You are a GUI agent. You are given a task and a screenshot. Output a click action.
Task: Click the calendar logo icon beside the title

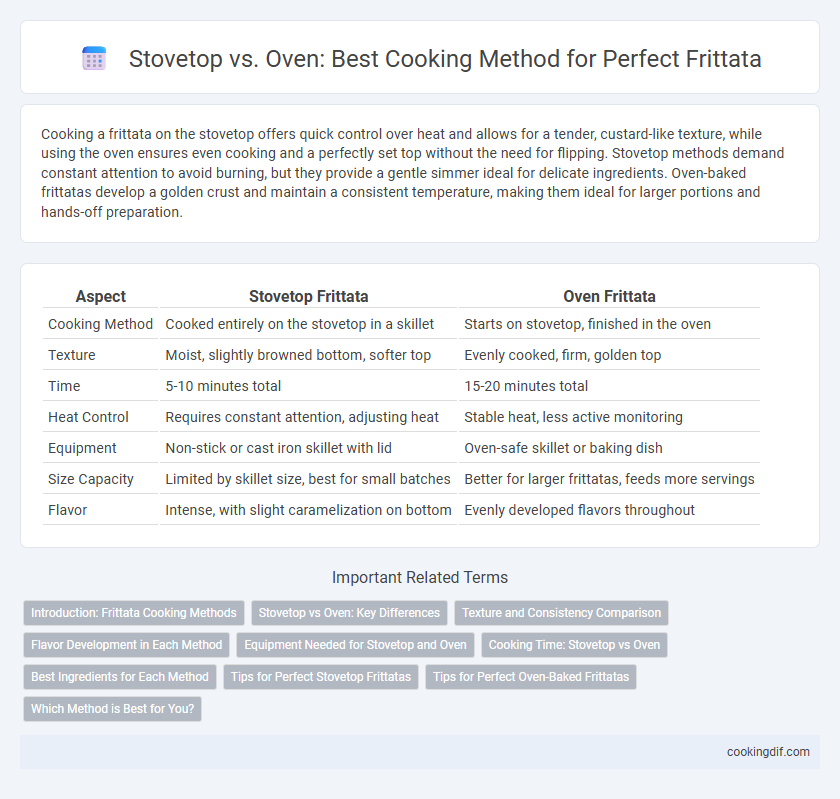94,58
